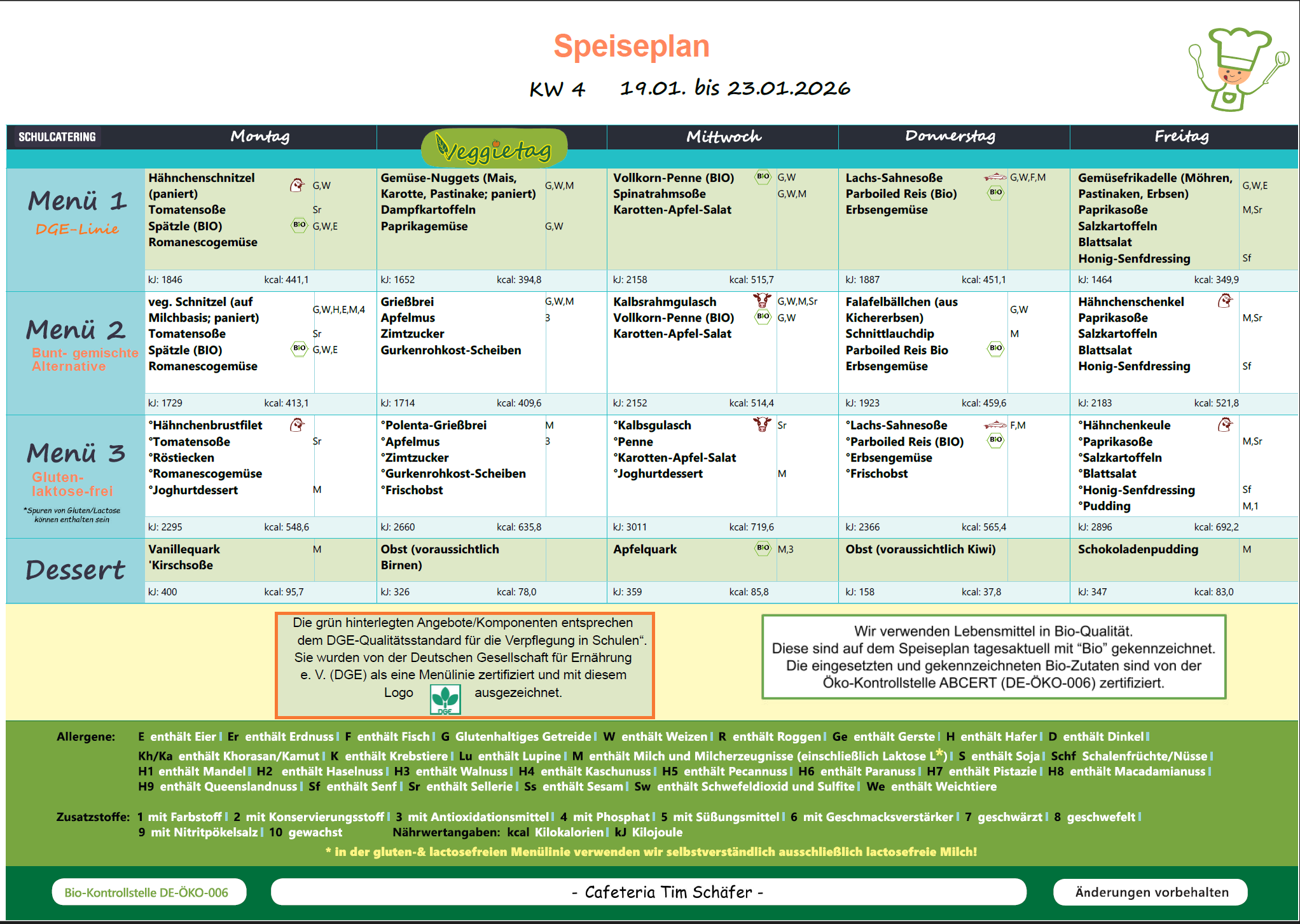Click the DGE leaf logo

click(x=445, y=699)
